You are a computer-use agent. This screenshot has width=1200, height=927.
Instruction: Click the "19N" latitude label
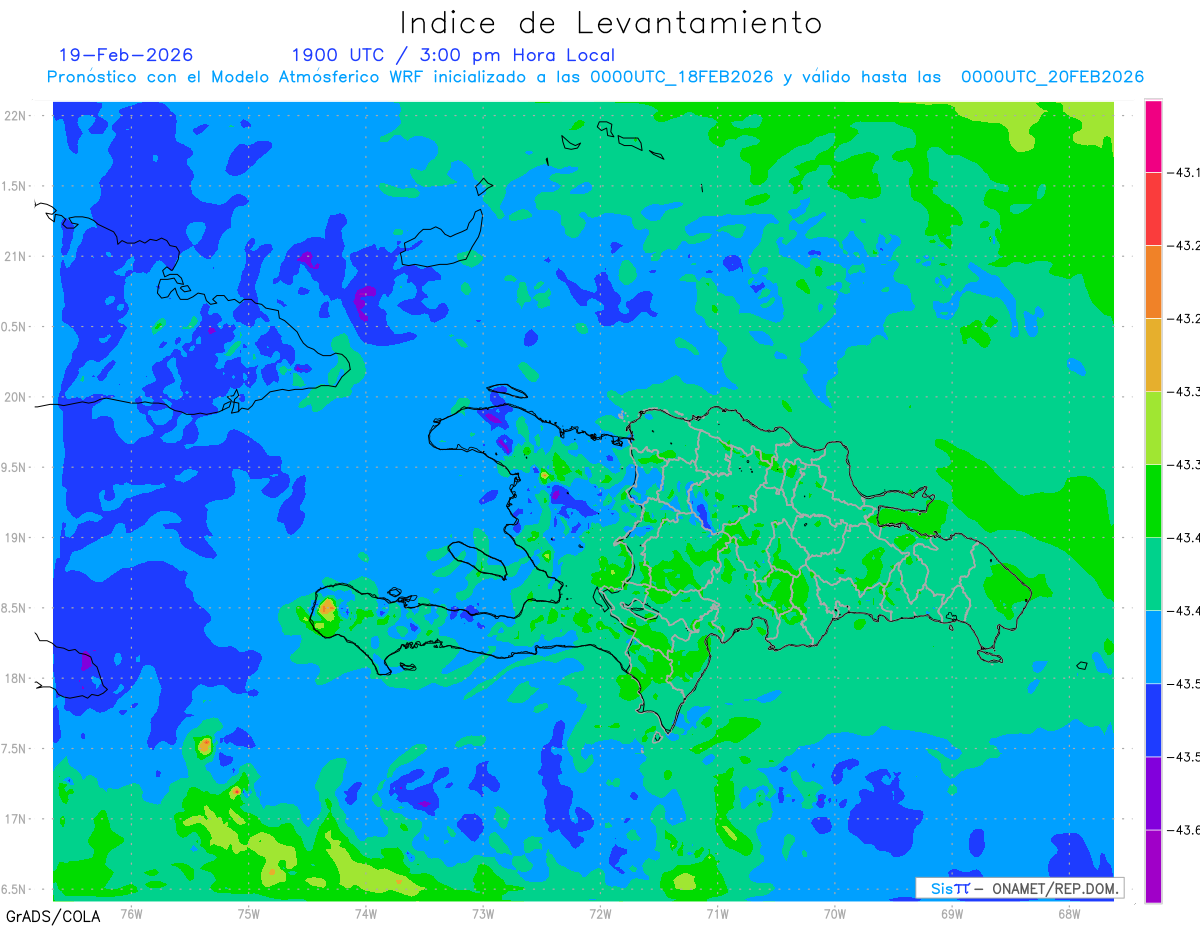(16, 538)
